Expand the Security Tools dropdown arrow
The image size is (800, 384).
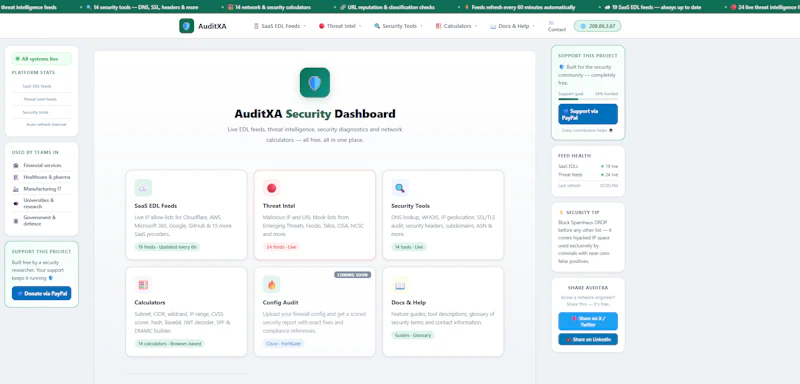click(x=421, y=26)
